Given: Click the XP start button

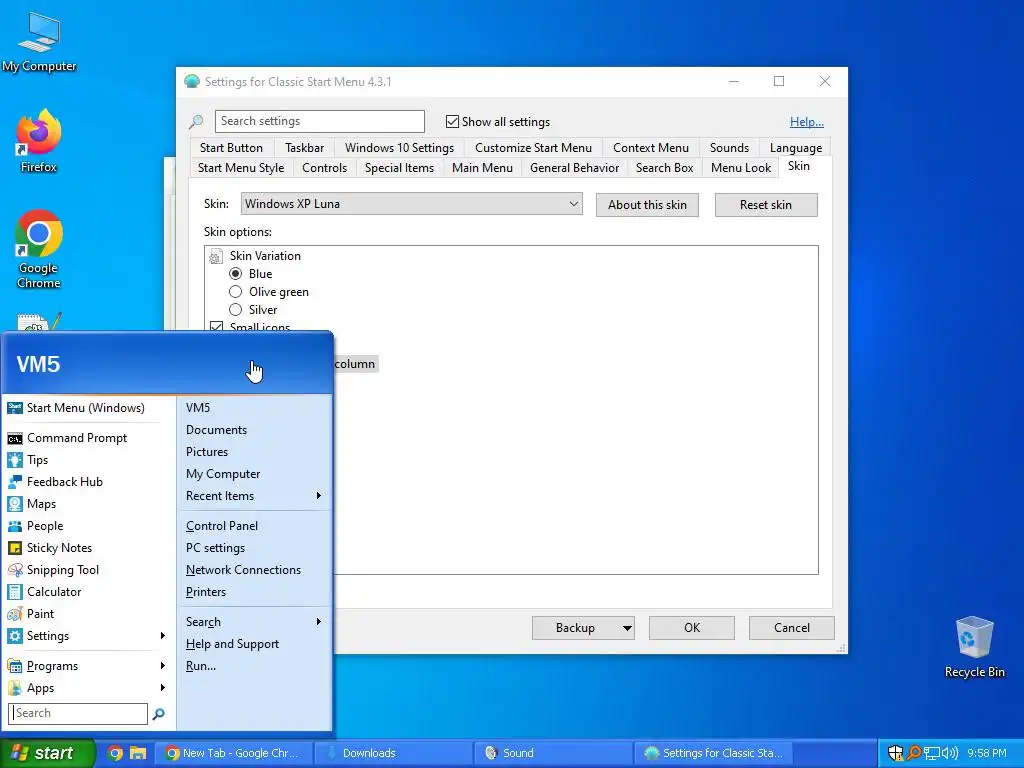Looking at the screenshot, I should coord(48,753).
